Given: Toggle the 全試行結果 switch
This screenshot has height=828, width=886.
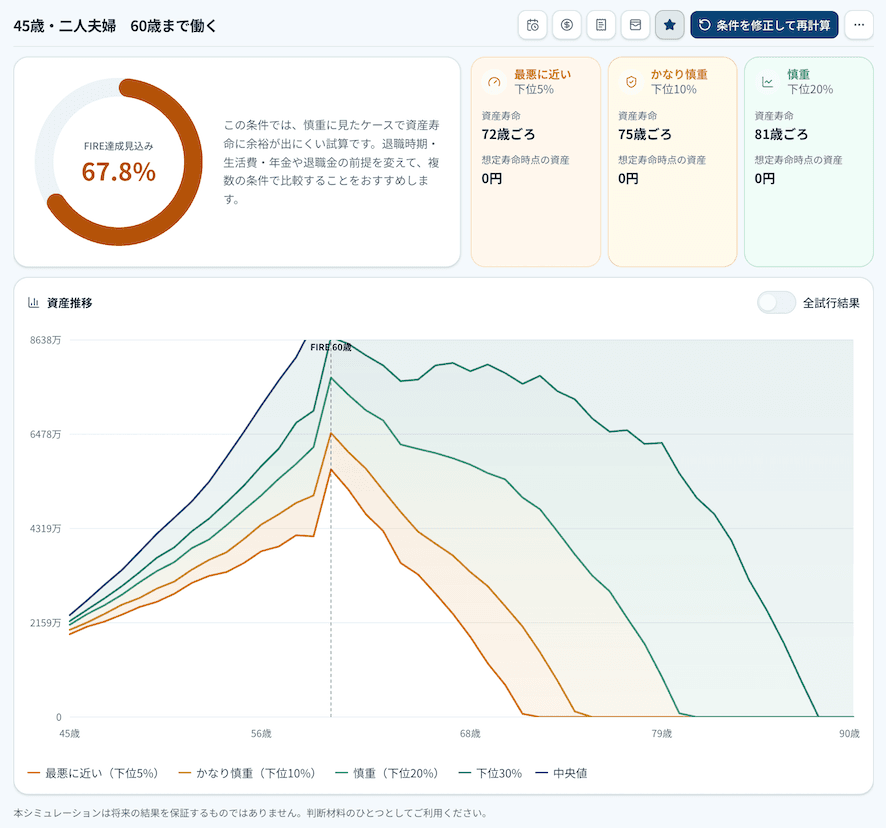Looking at the screenshot, I should click(776, 303).
